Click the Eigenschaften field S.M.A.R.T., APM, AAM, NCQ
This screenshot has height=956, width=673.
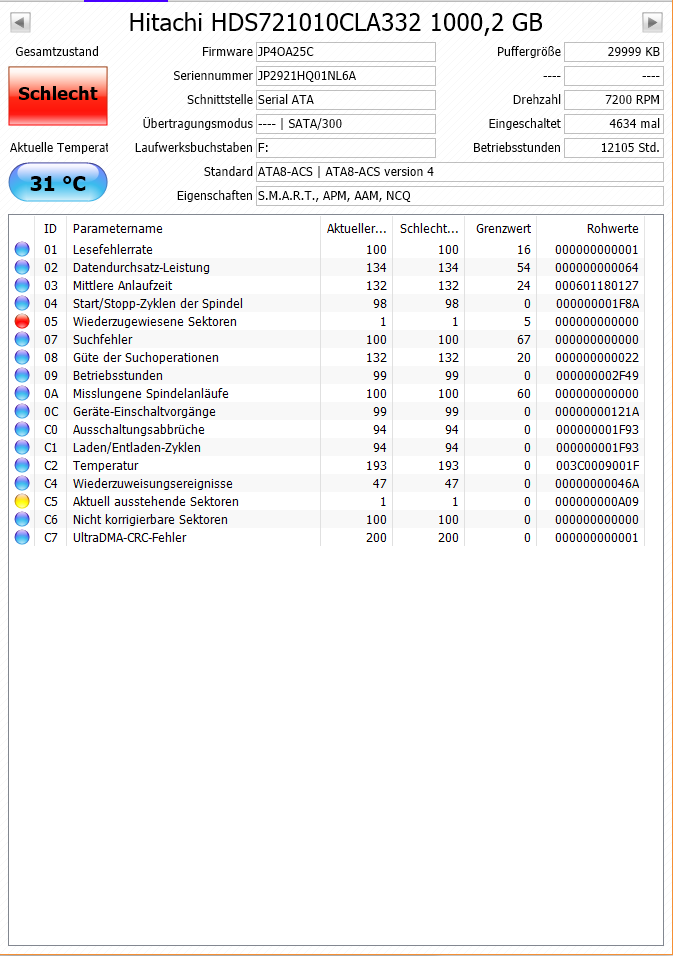pos(460,196)
